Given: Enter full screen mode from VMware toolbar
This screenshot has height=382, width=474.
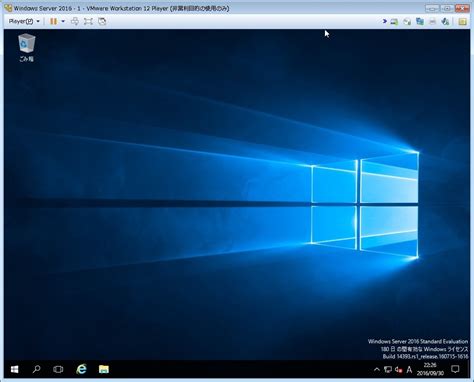Looking at the screenshot, I should [88, 21].
